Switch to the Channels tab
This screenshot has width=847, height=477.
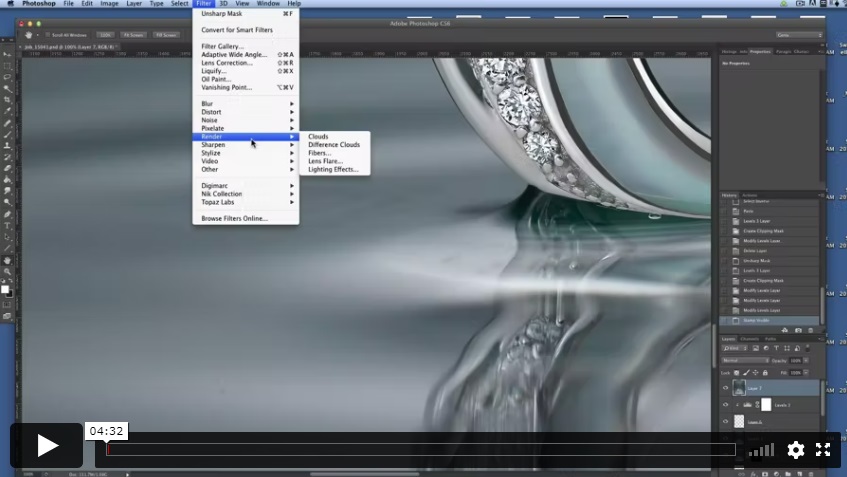749,339
